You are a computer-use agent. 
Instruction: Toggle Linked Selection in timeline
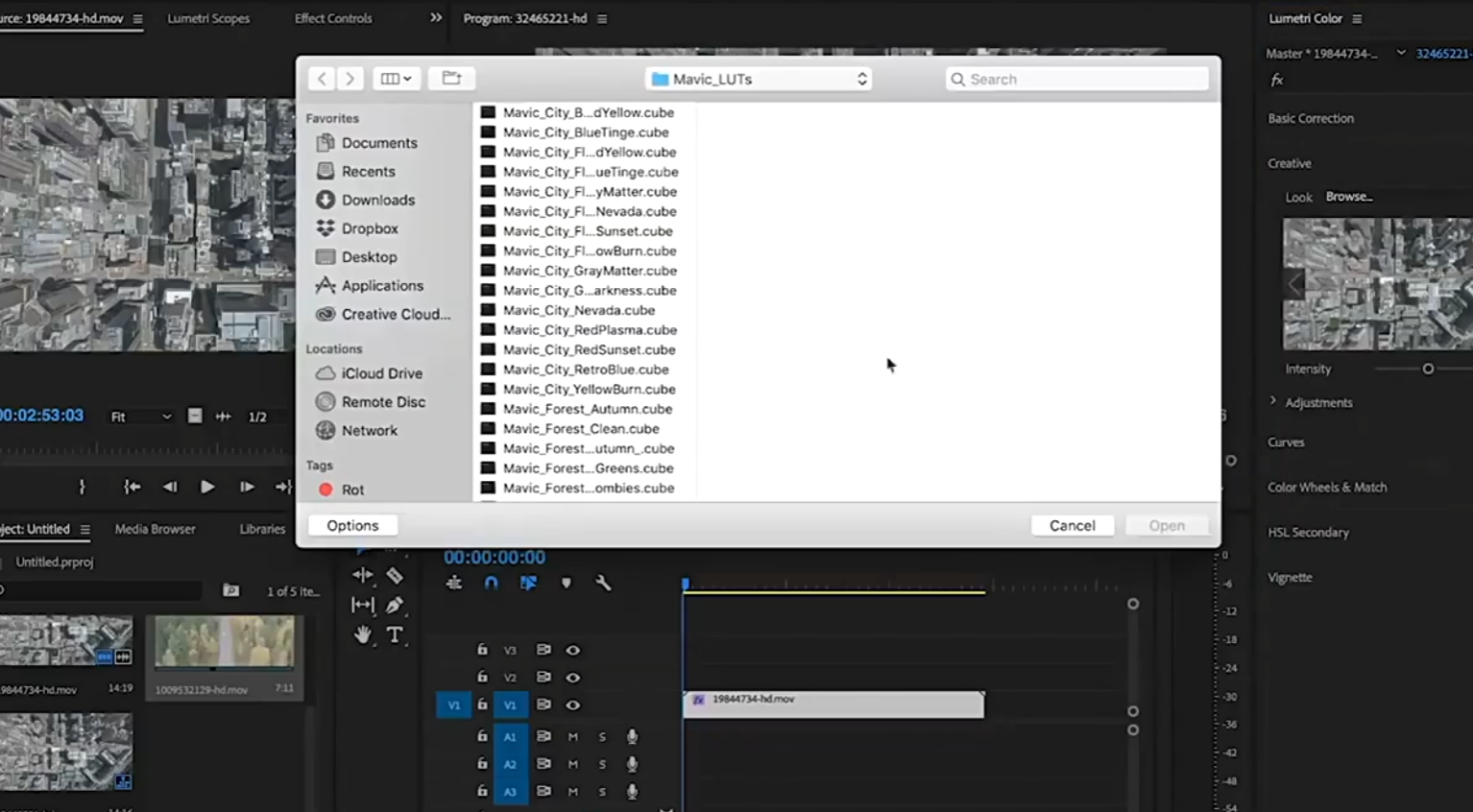coord(528,583)
